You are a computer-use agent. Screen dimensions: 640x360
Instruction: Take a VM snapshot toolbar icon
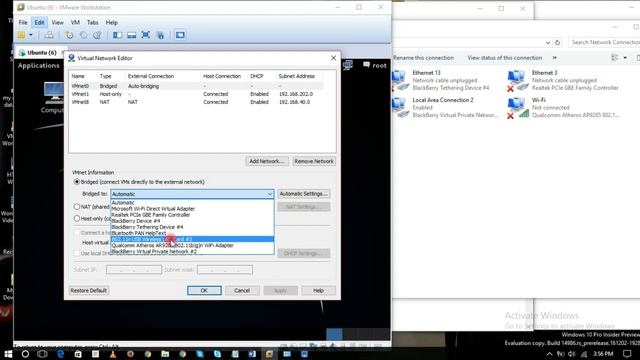69,35
